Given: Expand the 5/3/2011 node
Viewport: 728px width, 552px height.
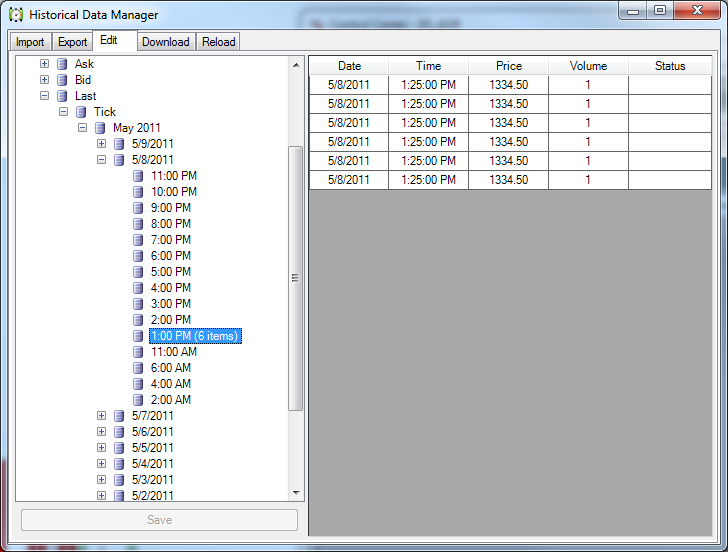Looking at the screenshot, I should click(102, 480).
